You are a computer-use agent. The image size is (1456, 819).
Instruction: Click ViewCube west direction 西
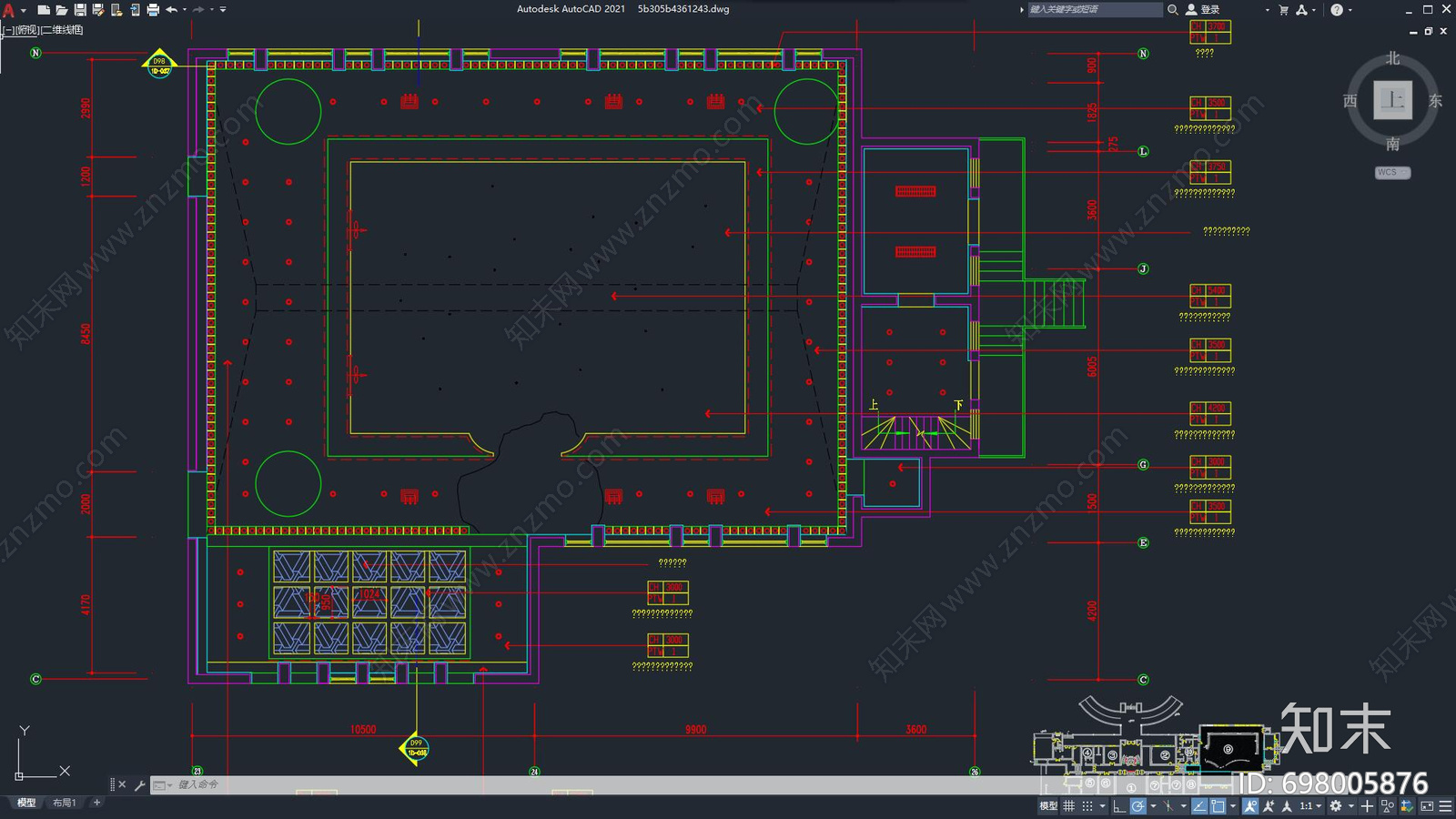click(x=1350, y=100)
